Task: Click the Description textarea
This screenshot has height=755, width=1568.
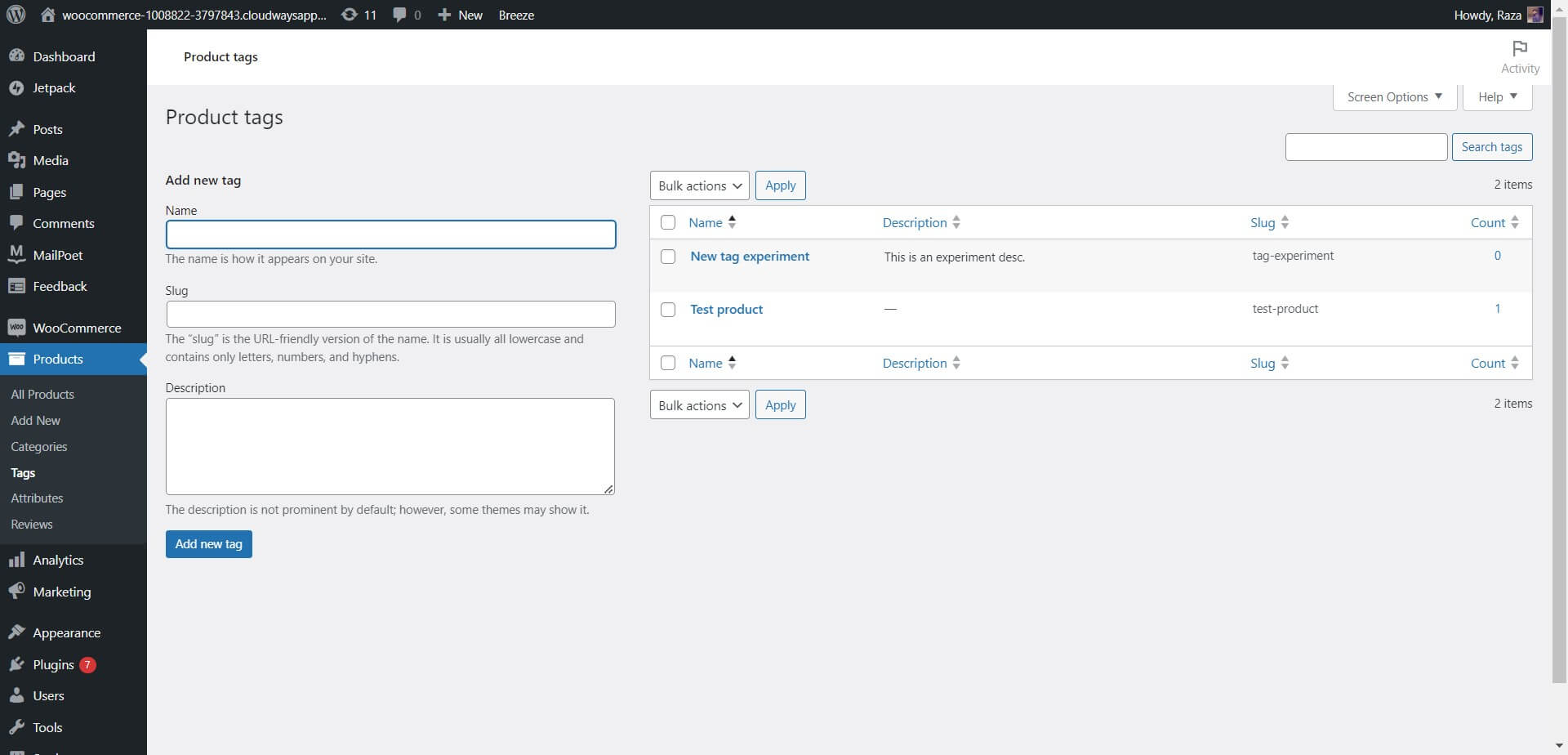Action: (390, 446)
